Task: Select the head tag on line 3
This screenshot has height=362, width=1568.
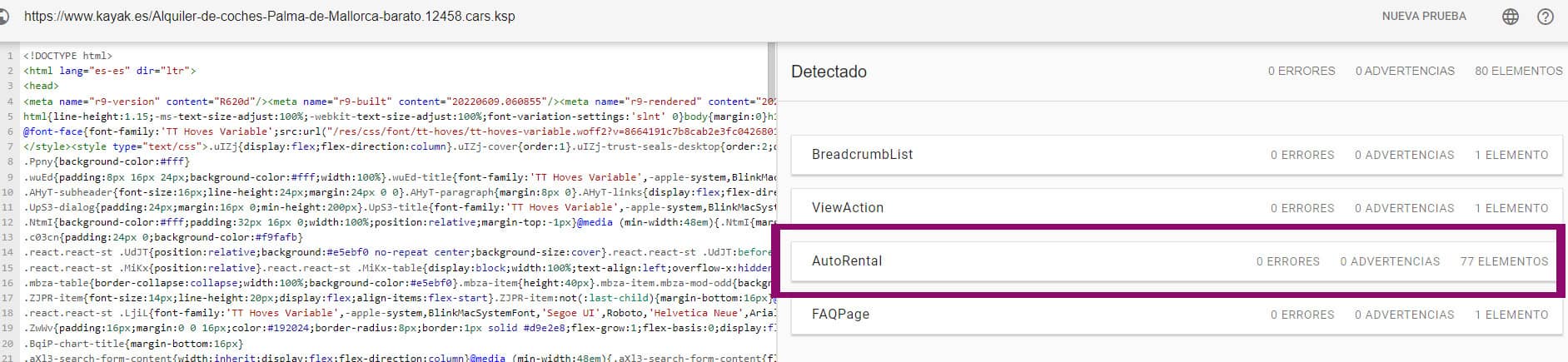Action: (41, 86)
